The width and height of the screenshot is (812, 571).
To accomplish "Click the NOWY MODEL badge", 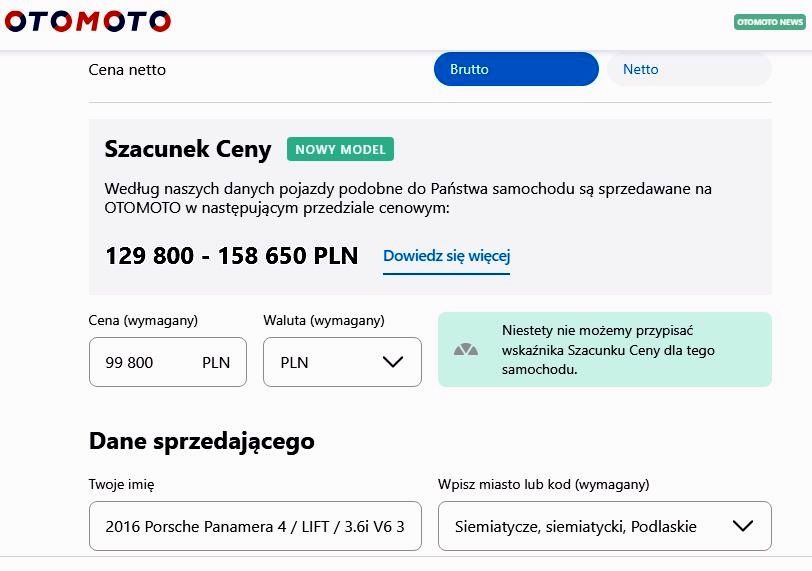I will pyautogui.click(x=340, y=149).
